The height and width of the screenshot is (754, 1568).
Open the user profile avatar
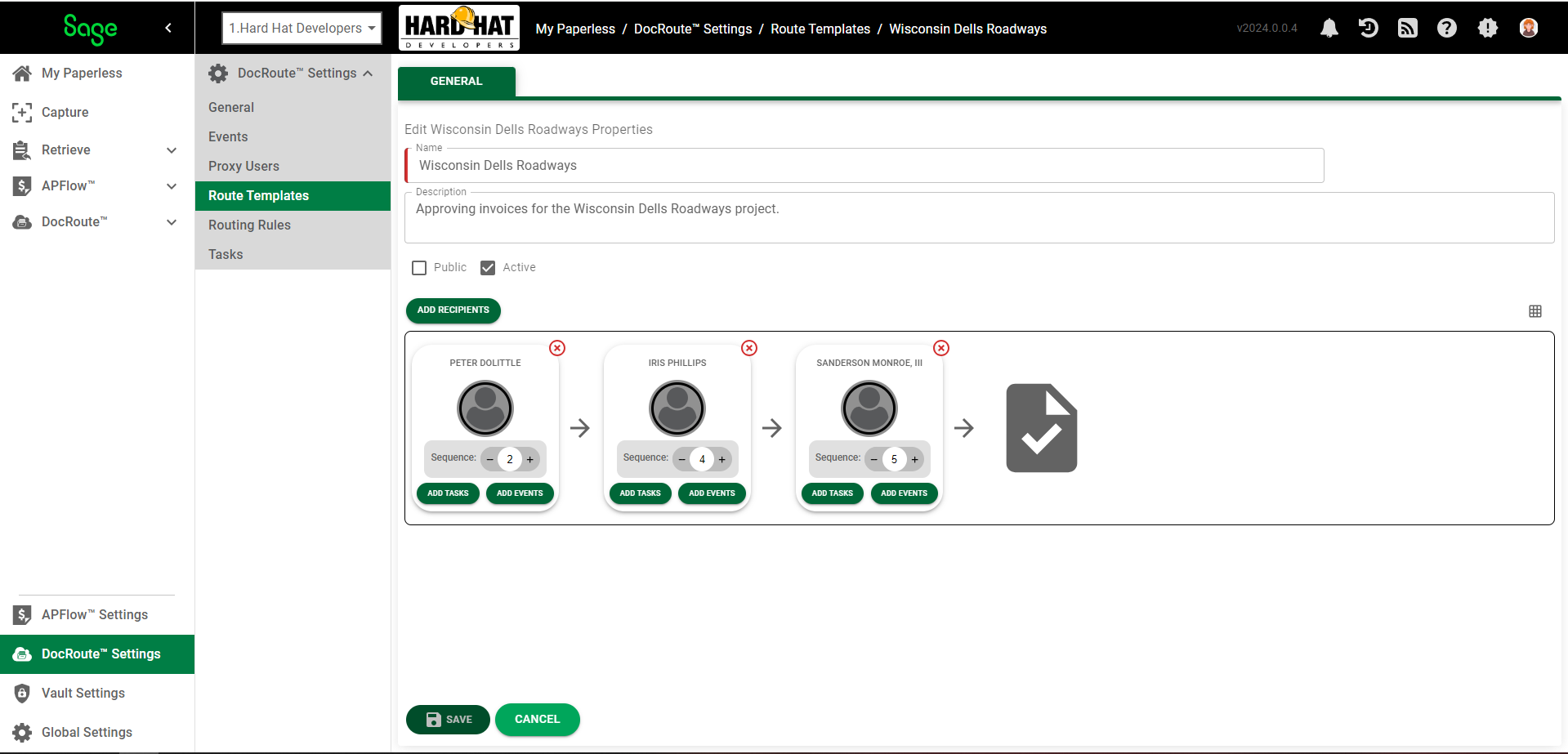click(1529, 28)
